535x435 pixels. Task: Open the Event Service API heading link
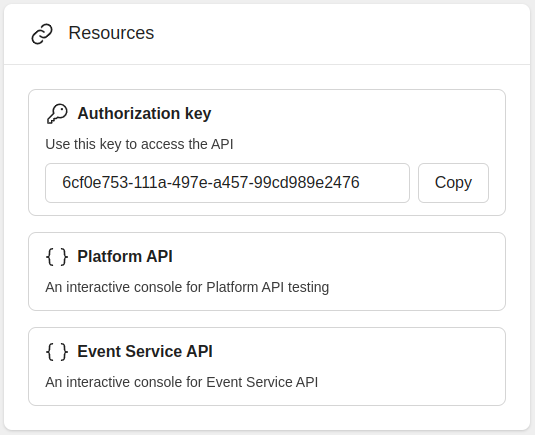coord(145,351)
